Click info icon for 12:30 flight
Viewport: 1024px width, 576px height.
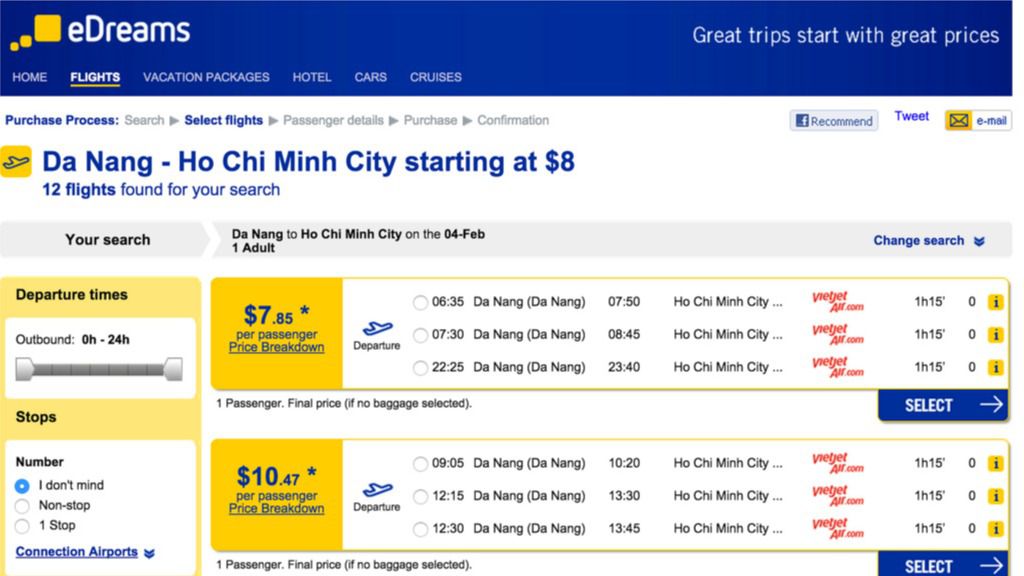(995, 528)
